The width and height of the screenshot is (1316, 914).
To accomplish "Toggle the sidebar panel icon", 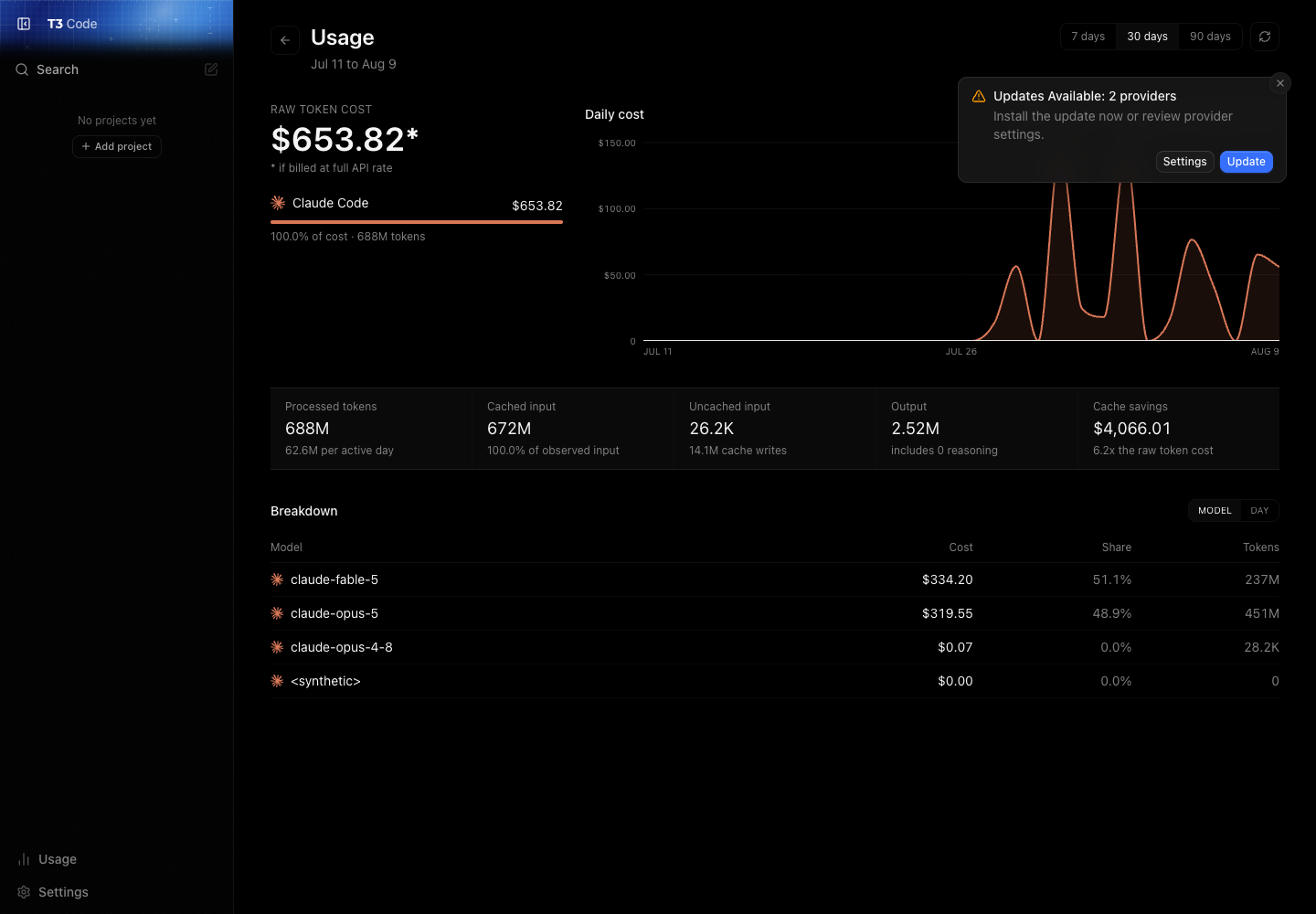I will click(x=24, y=24).
